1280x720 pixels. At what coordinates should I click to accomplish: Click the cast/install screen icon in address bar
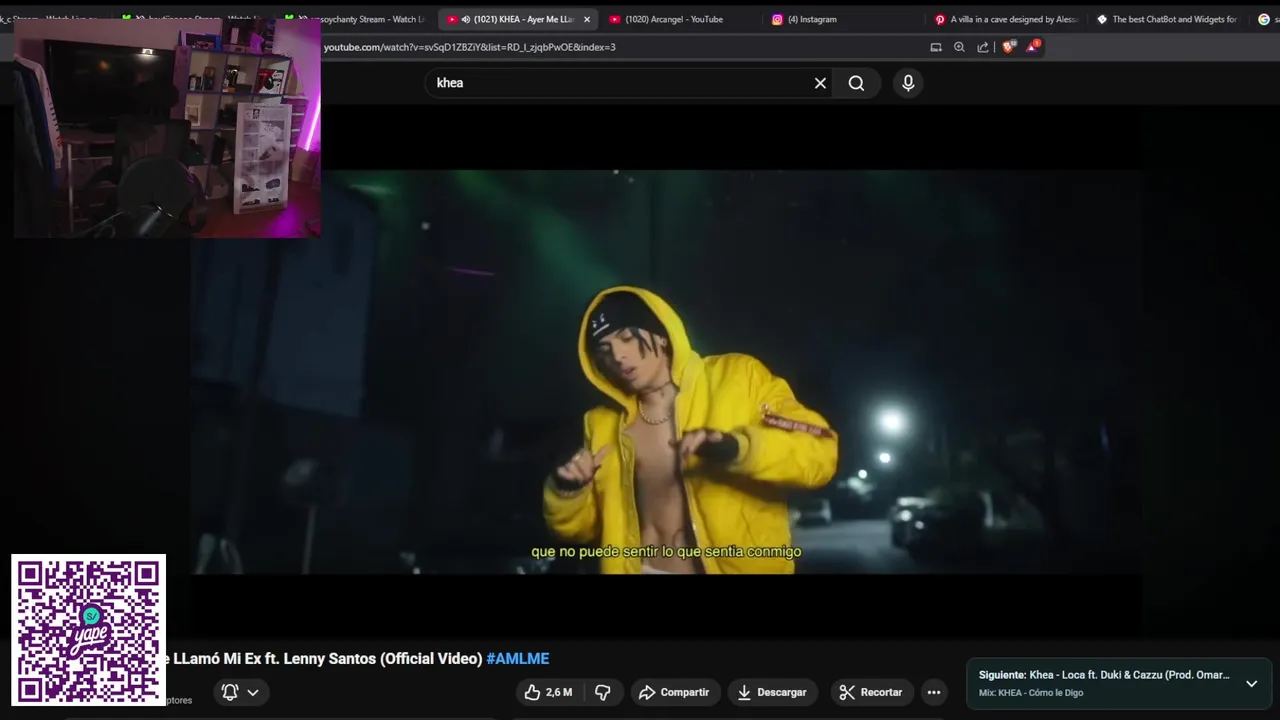click(936, 47)
